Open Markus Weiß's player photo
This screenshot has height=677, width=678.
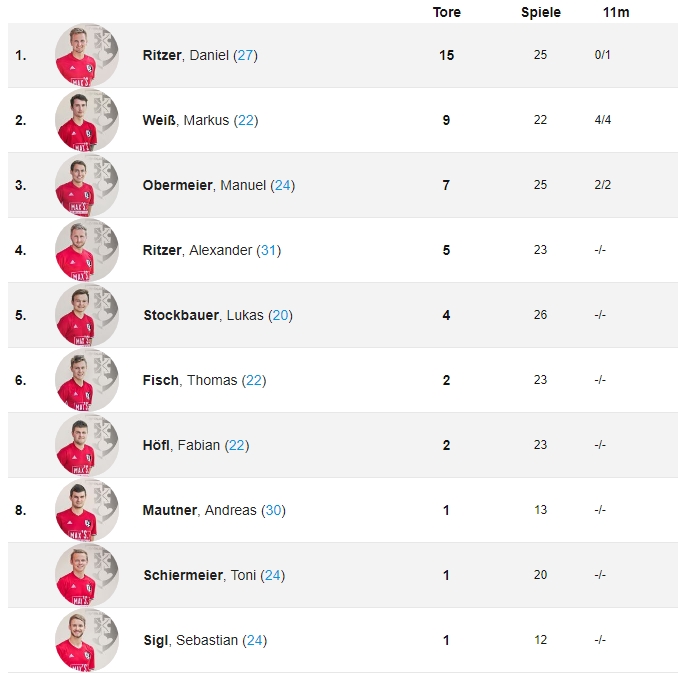click(87, 120)
